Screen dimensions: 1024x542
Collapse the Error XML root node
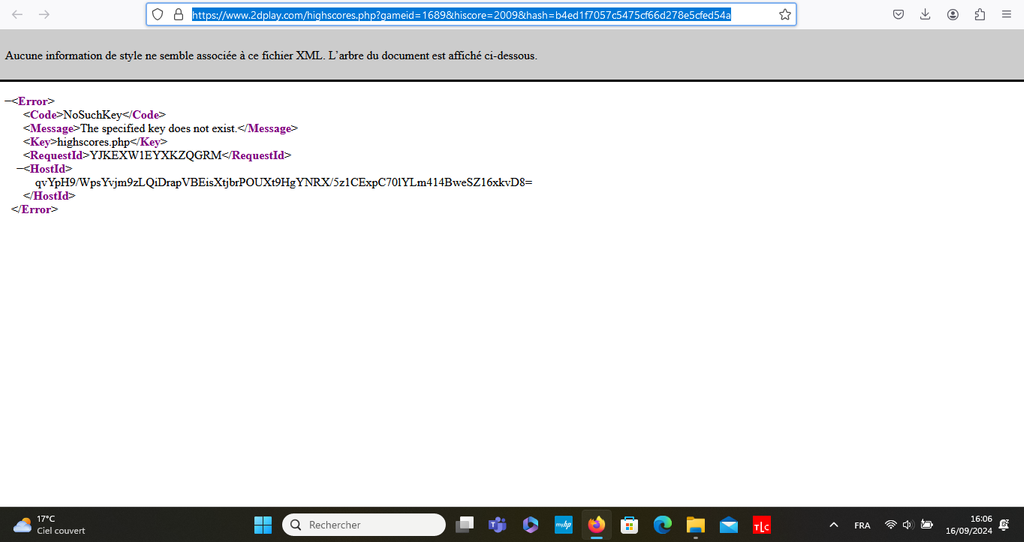coord(7,101)
